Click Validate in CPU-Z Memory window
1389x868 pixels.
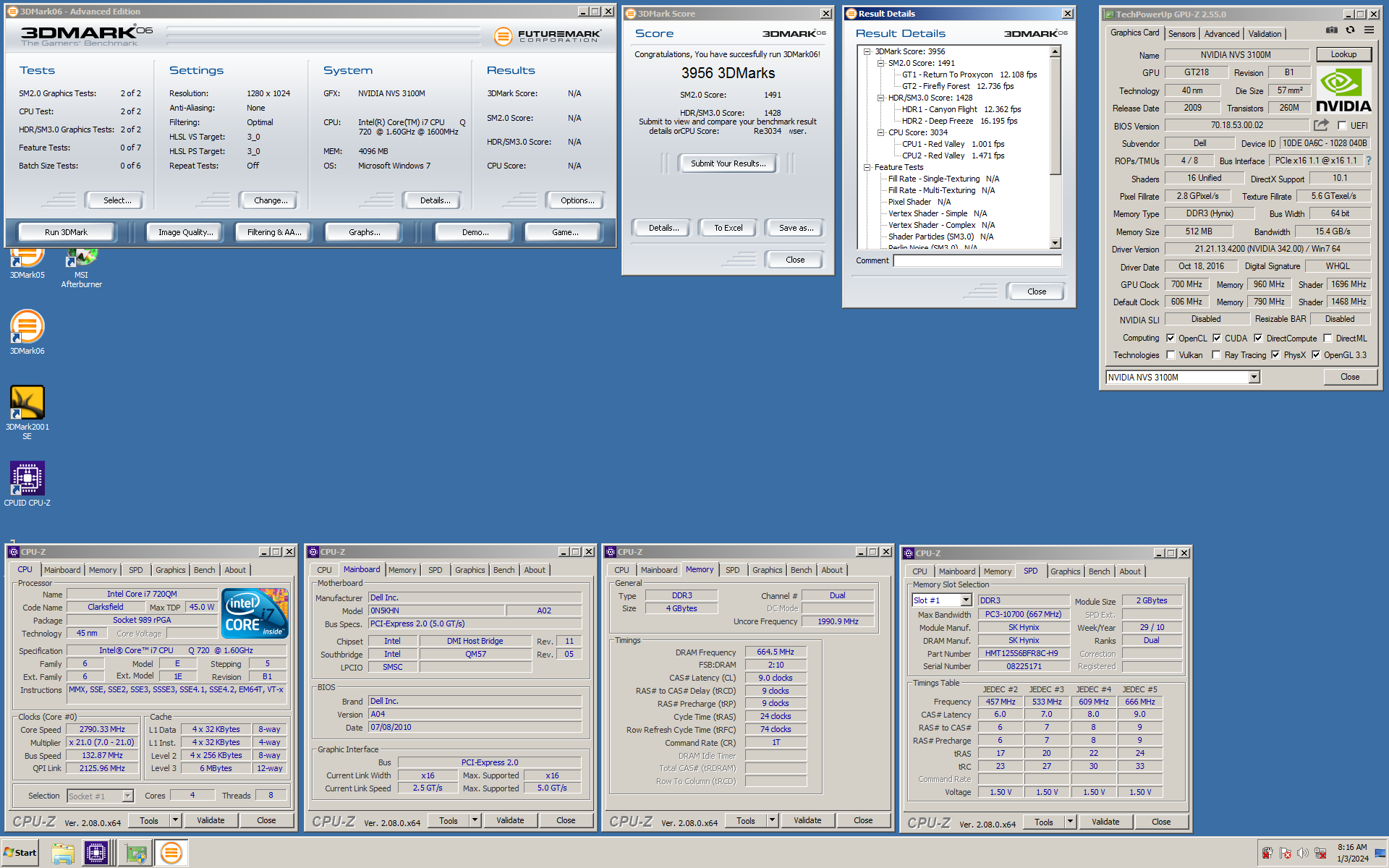[807, 820]
